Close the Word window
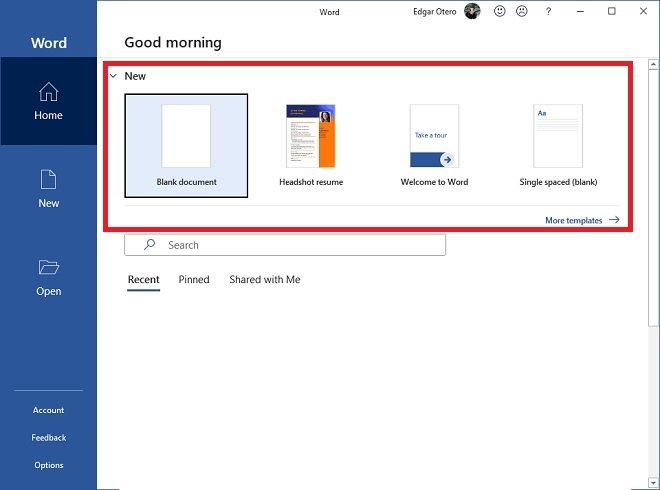This screenshot has width=660, height=490. click(x=644, y=11)
